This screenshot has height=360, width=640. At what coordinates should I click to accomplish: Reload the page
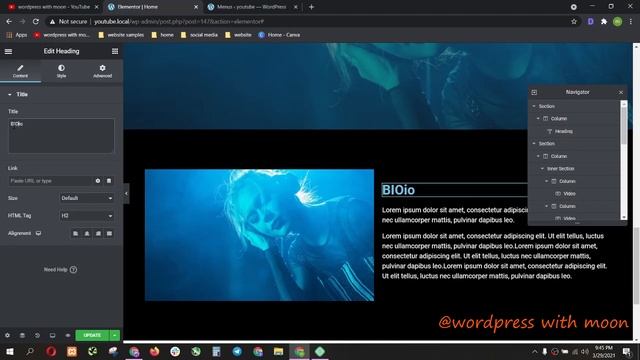point(36,22)
